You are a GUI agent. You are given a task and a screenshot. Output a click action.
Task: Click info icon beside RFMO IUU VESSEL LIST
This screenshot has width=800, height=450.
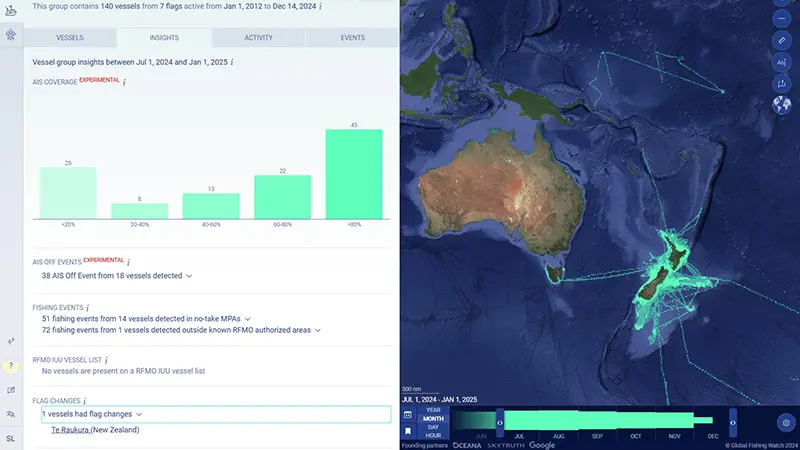click(106, 360)
